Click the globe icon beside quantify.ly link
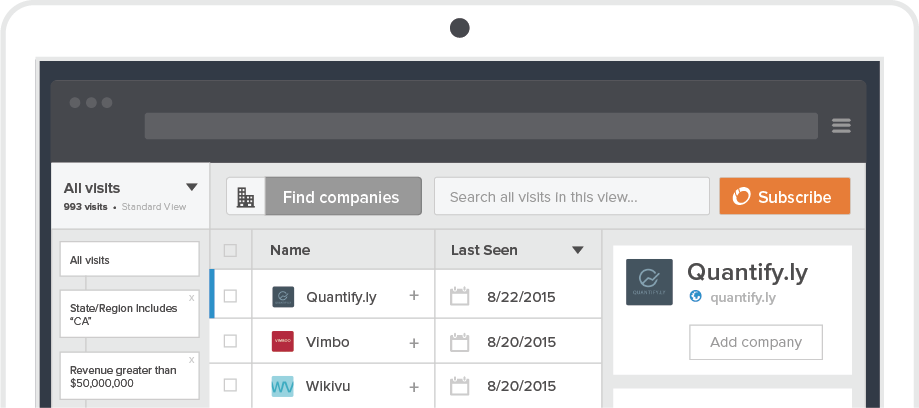919x408 pixels. [696, 297]
